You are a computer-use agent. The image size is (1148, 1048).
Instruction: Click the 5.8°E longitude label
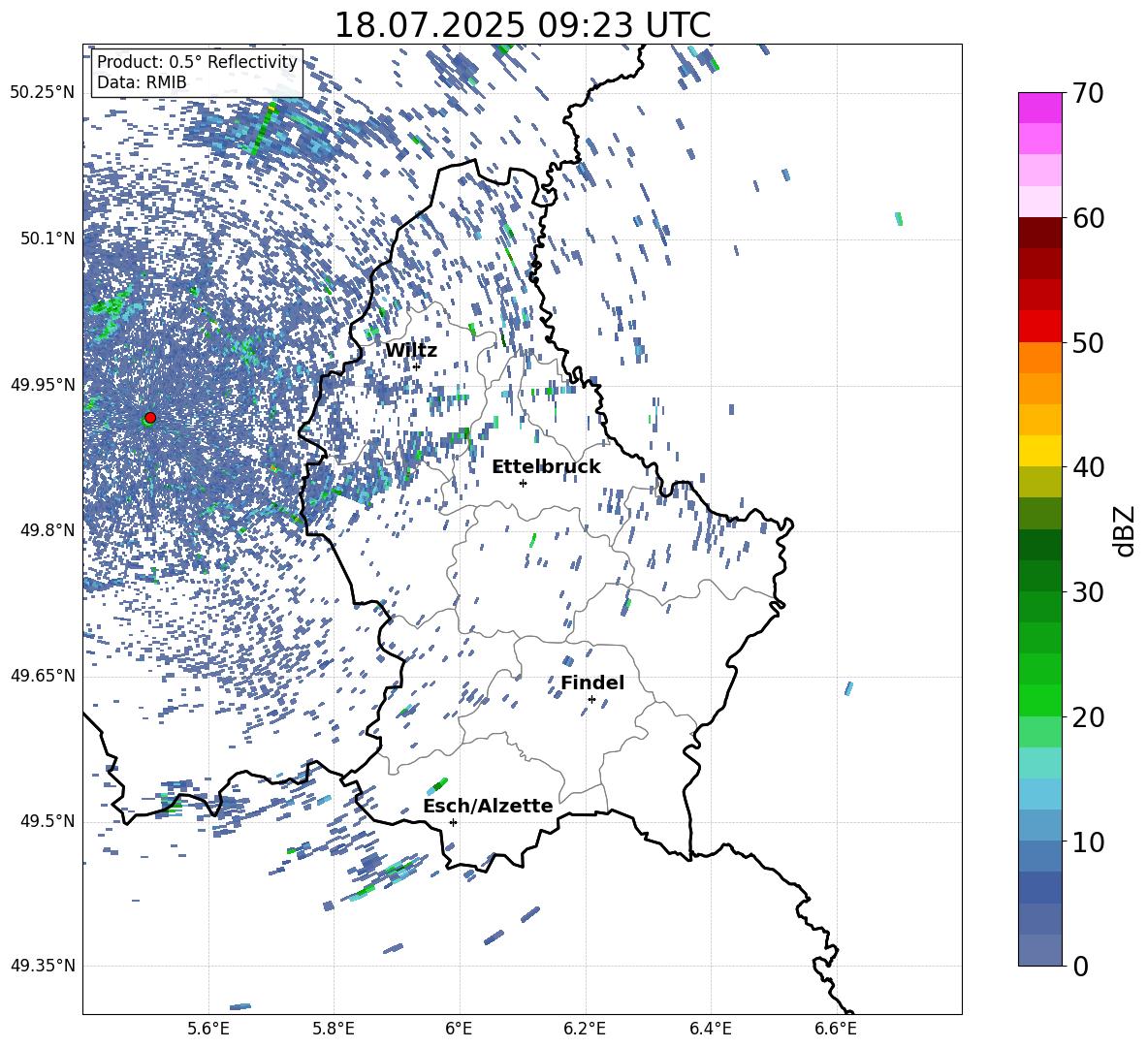click(334, 1029)
